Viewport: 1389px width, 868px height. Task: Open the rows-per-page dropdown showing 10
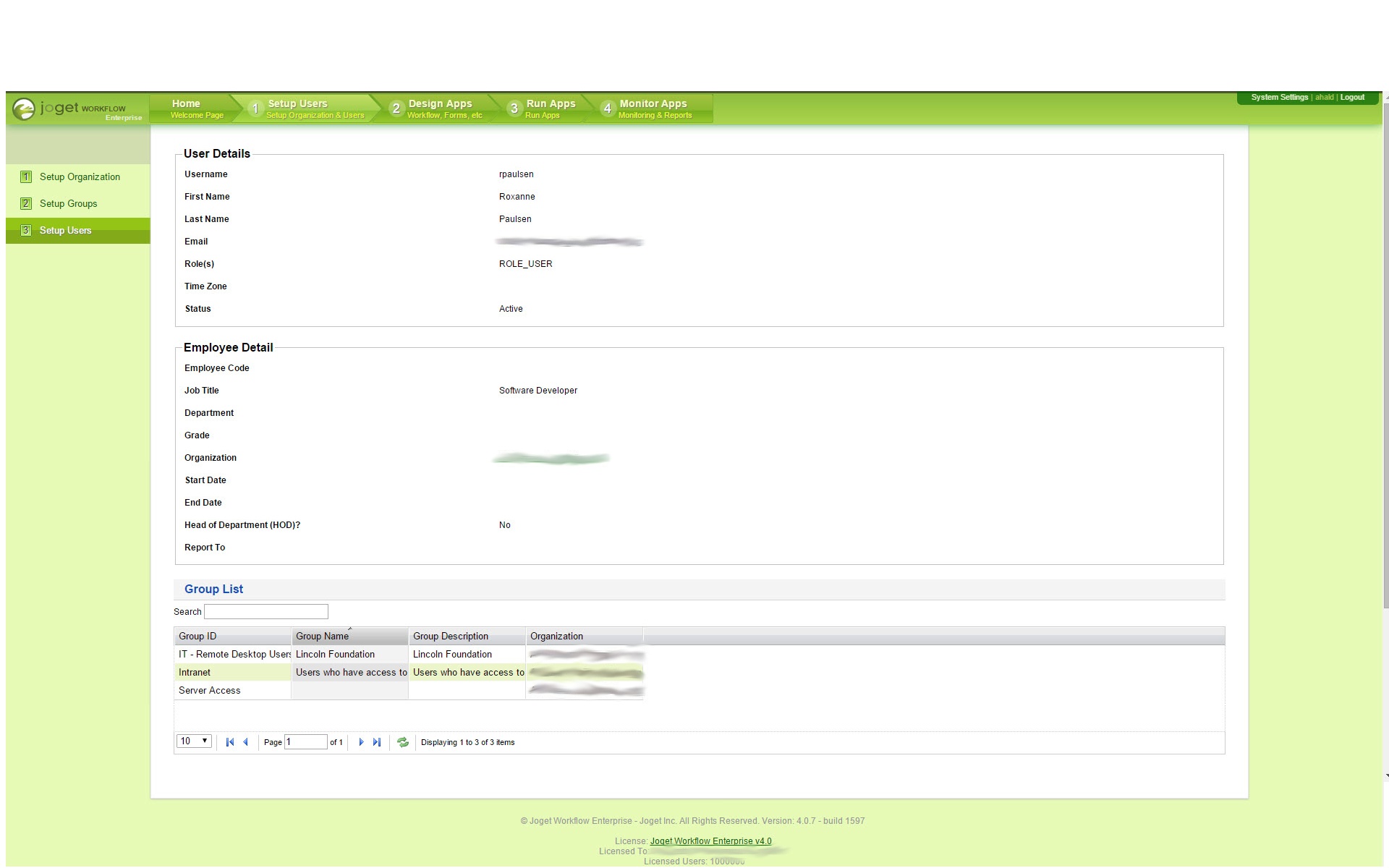point(194,741)
